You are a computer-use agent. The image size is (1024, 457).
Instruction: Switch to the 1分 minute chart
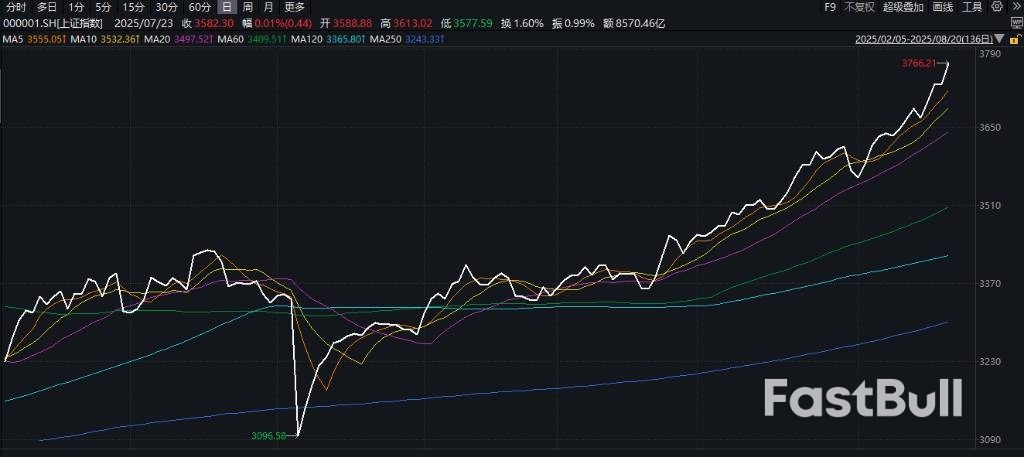pos(77,7)
